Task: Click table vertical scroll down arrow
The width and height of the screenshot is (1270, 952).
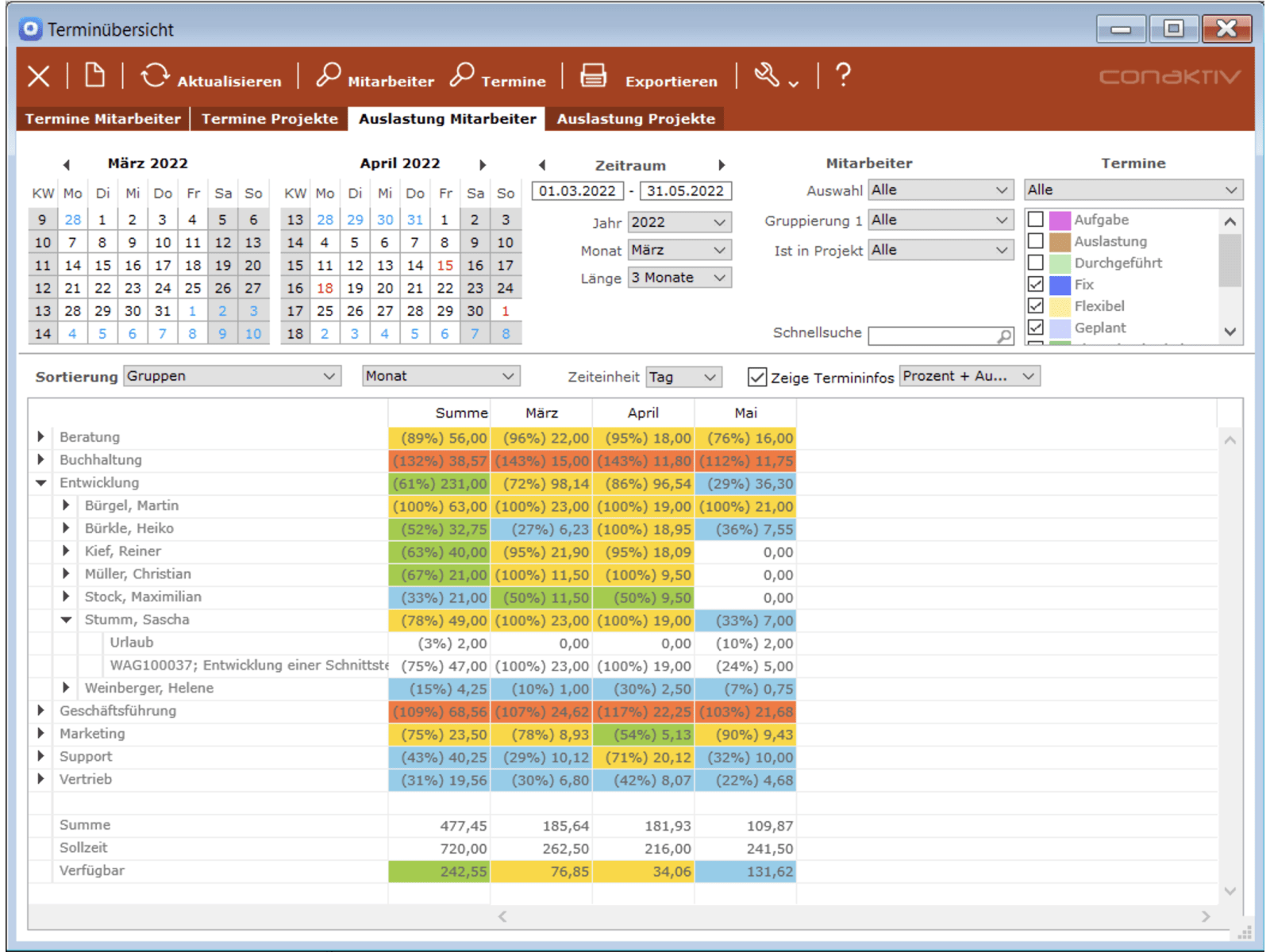Action: coord(1230,891)
